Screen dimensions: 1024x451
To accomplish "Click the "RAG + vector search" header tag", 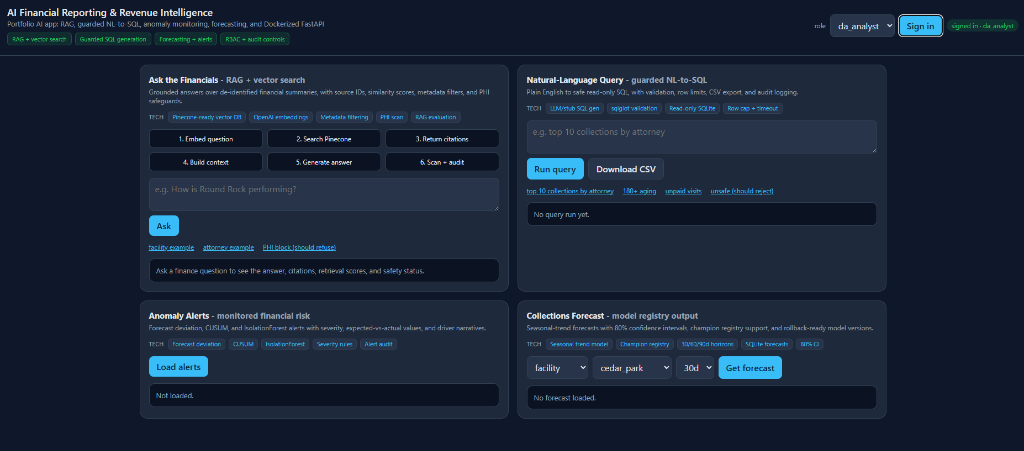I will [39, 39].
